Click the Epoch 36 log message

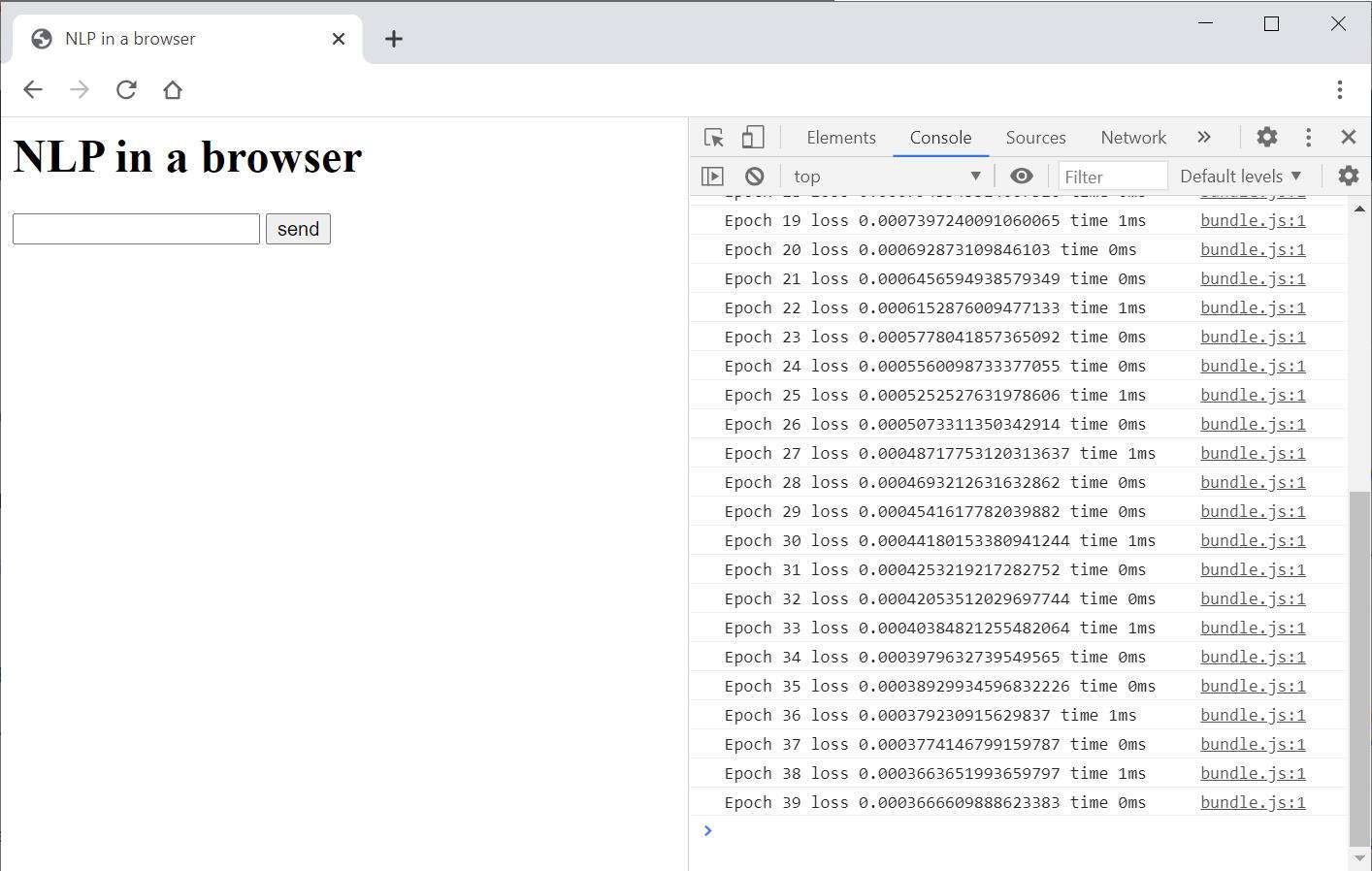[931, 715]
